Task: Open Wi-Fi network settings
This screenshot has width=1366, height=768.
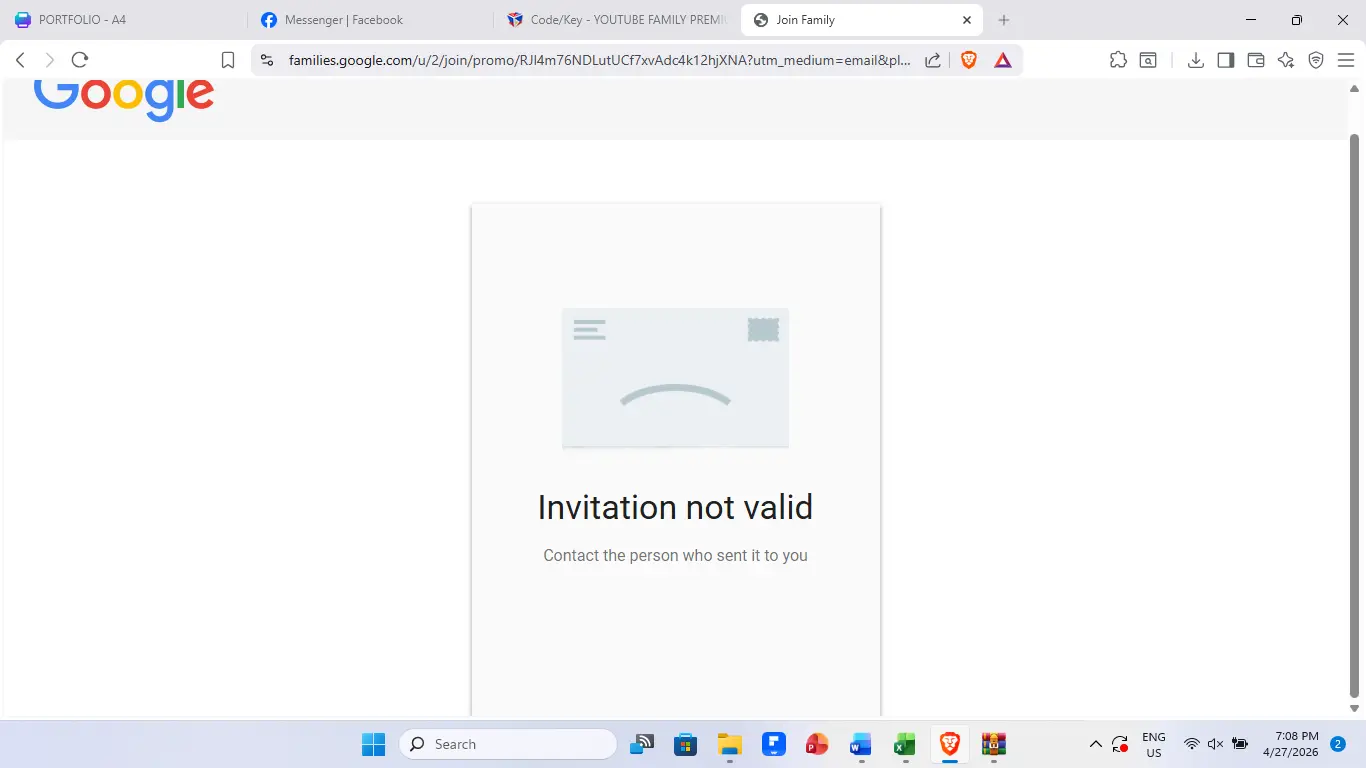Action: [1191, 744]
